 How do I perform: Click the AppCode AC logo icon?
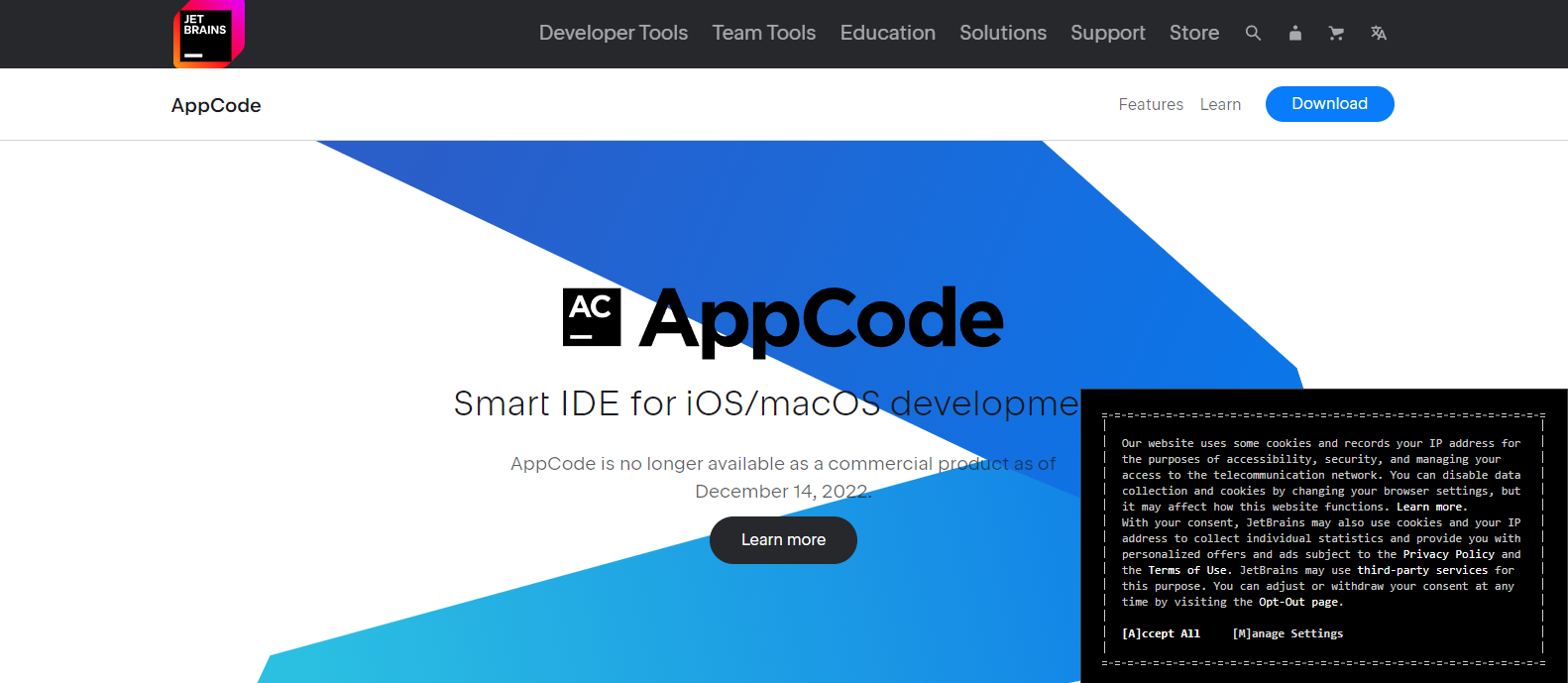click(x=592, y=317)
